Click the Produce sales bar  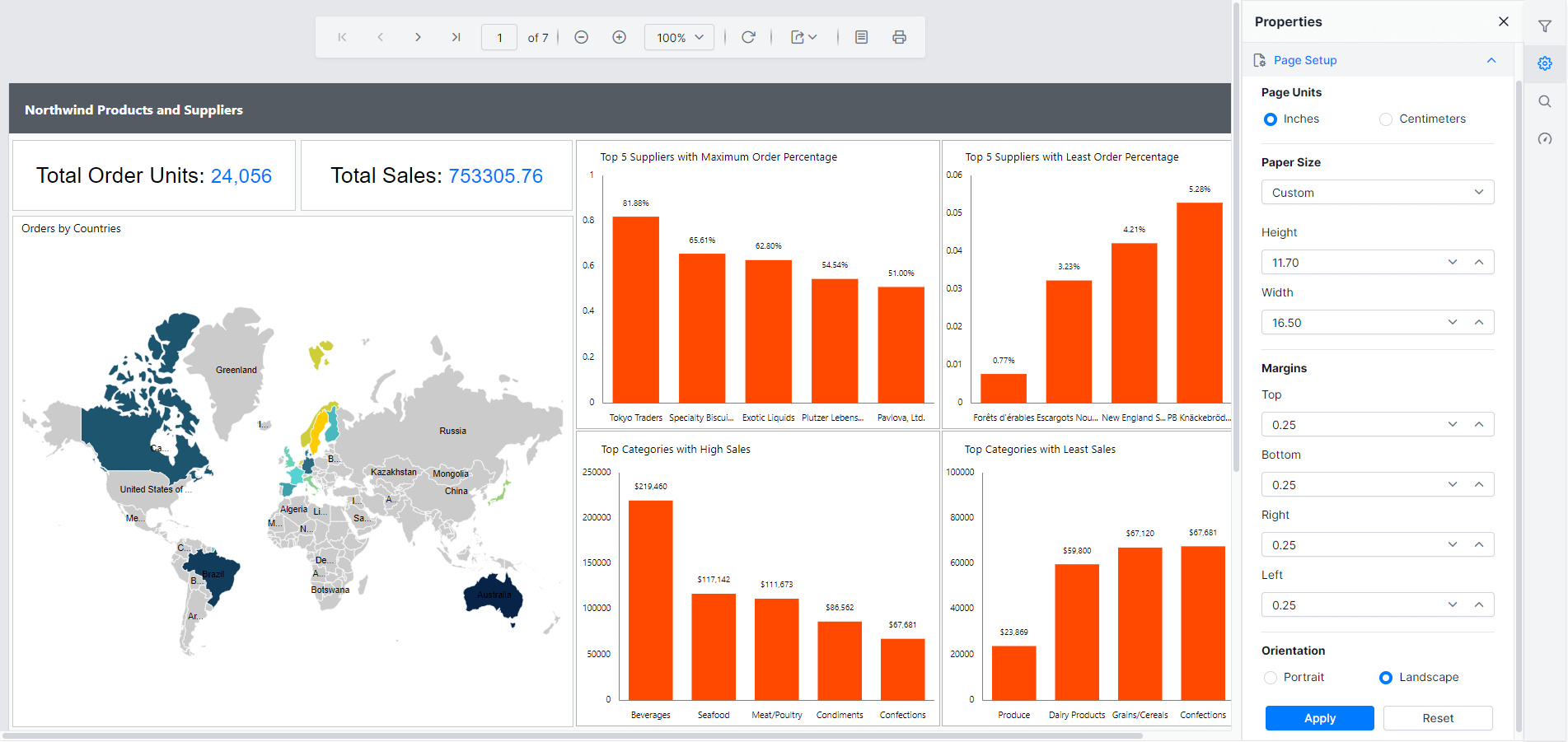(1013, 673)
